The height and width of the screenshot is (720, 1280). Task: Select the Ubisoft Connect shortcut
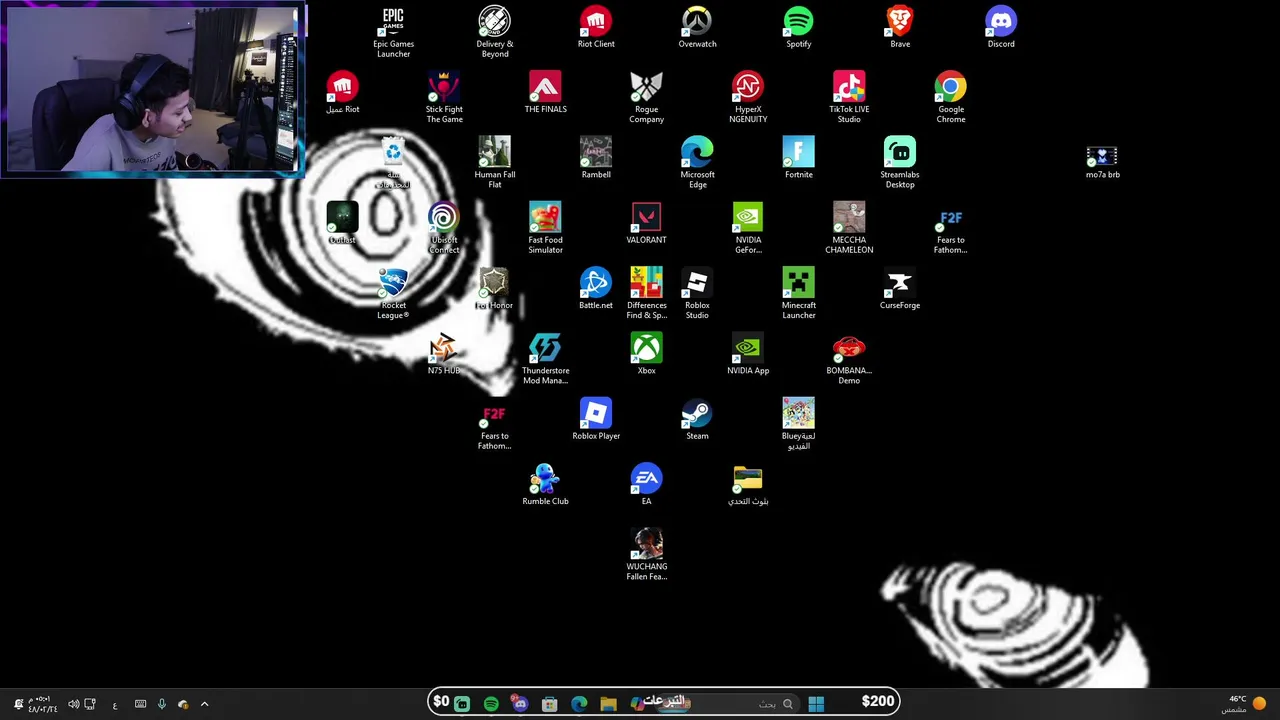(444, 229)
